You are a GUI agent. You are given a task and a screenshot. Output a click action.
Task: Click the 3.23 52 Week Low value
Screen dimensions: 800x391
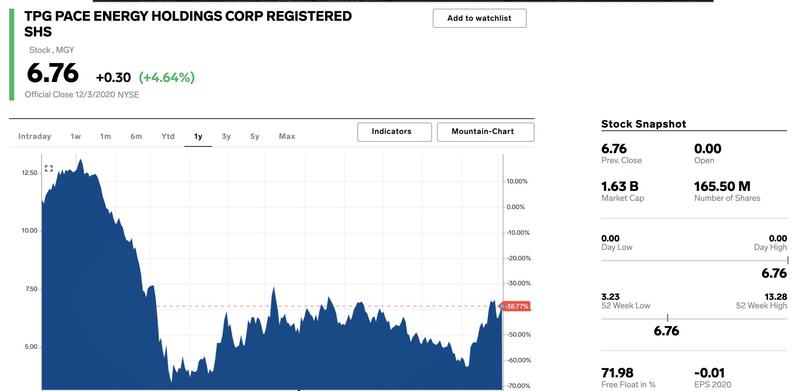pos(610,297)
